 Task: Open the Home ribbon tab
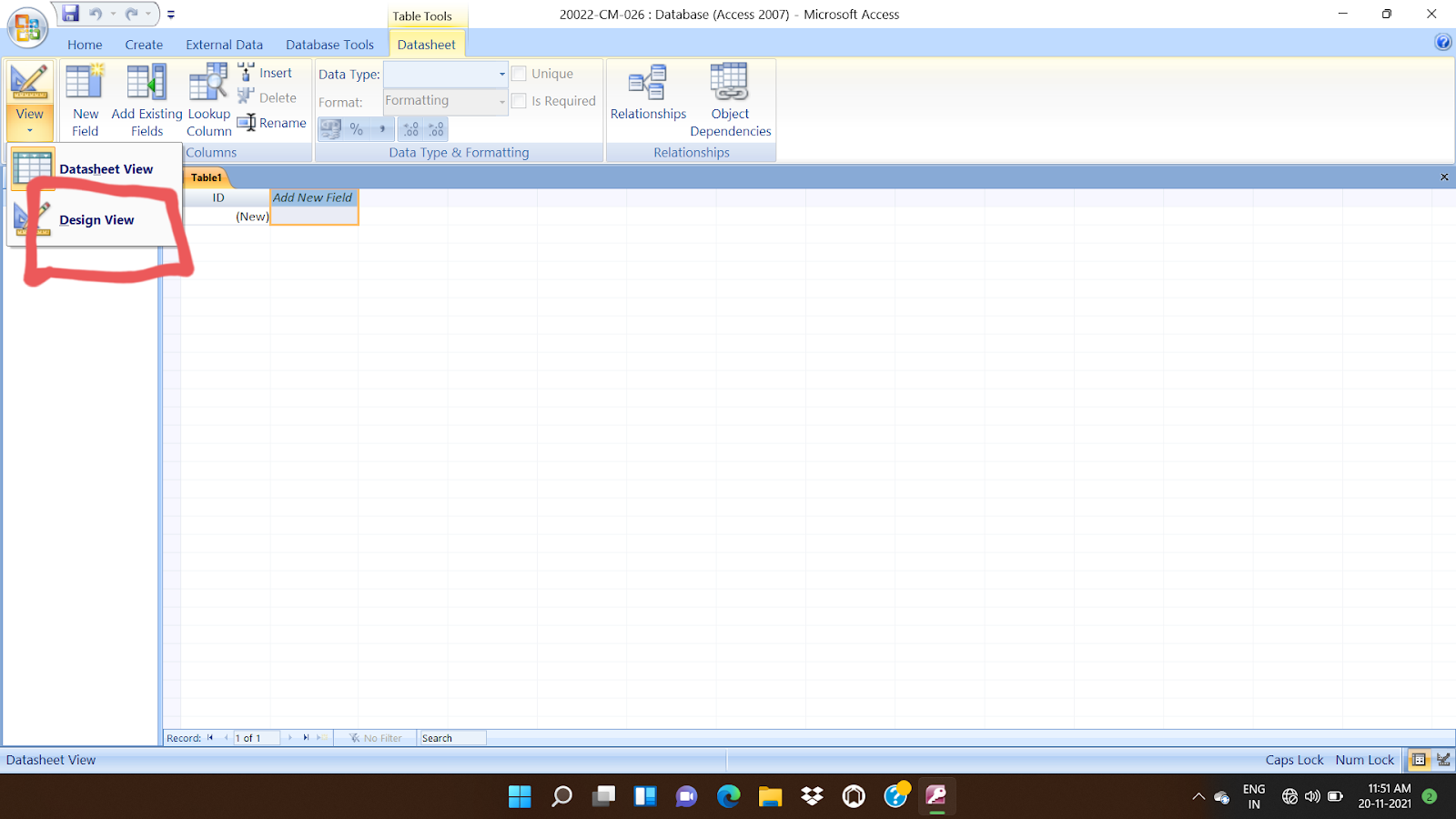[x=85, y=45]
